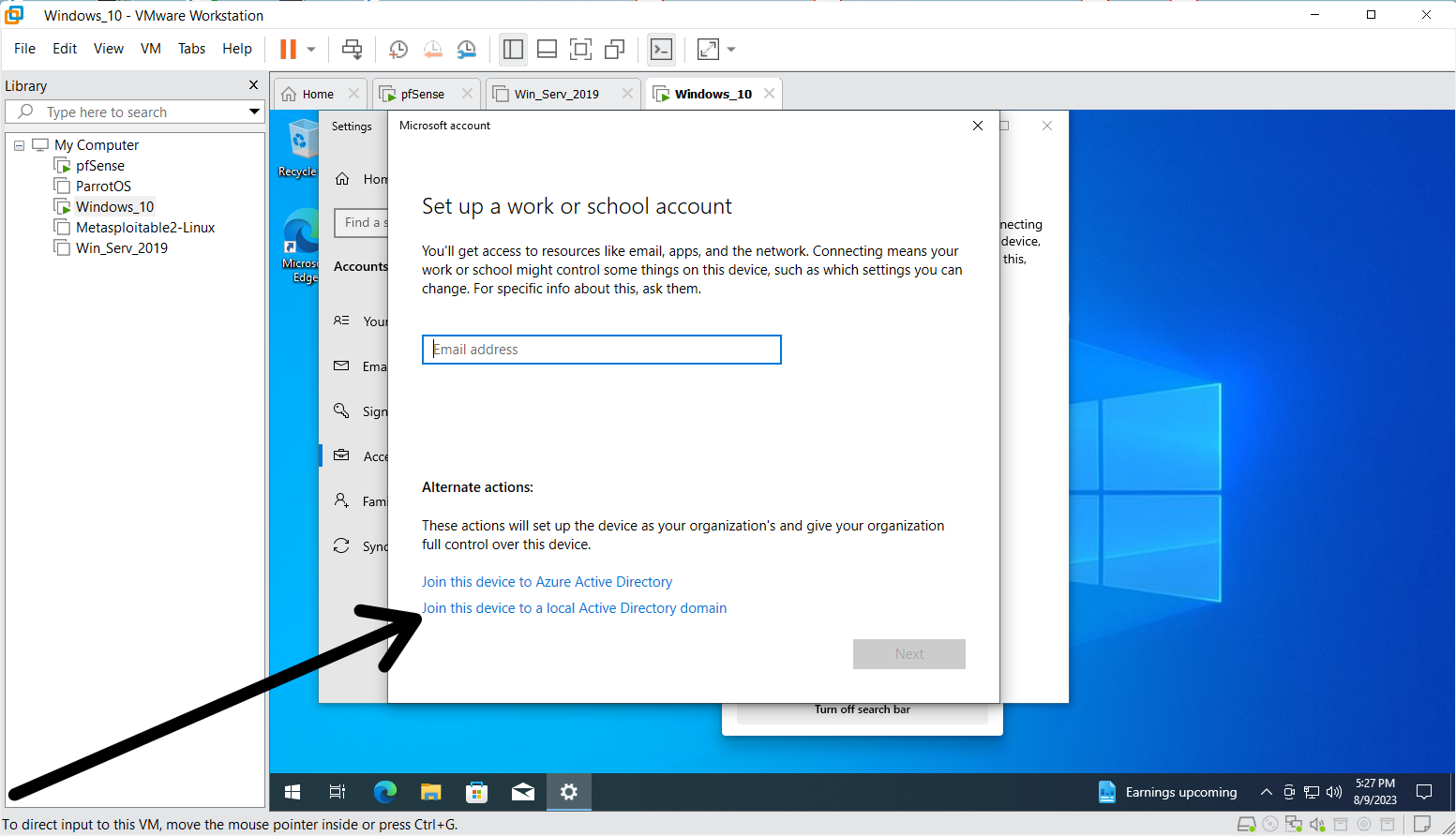Open Family & other users icon in Settings

[342, 500]
